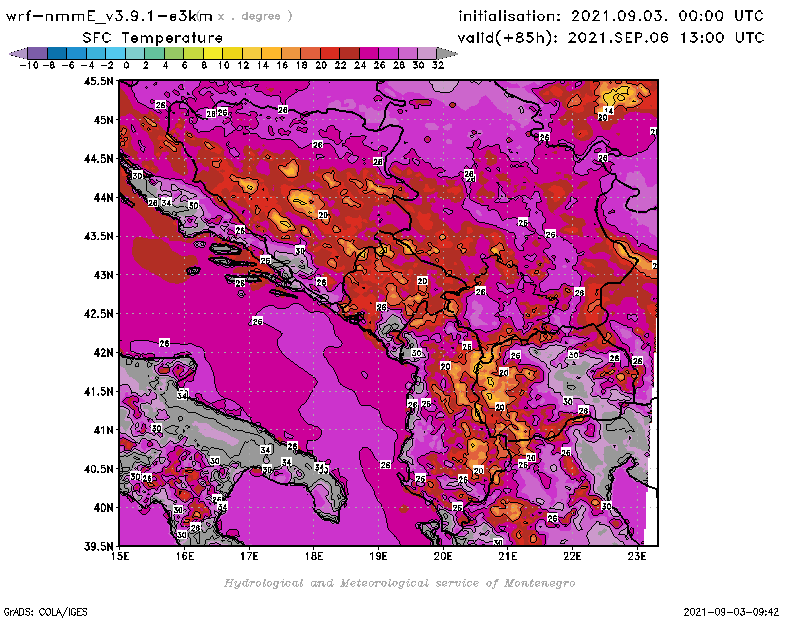800x618 pixels.
Task: Click the legend swatch between -2 and 0
Action: (116, 53)
